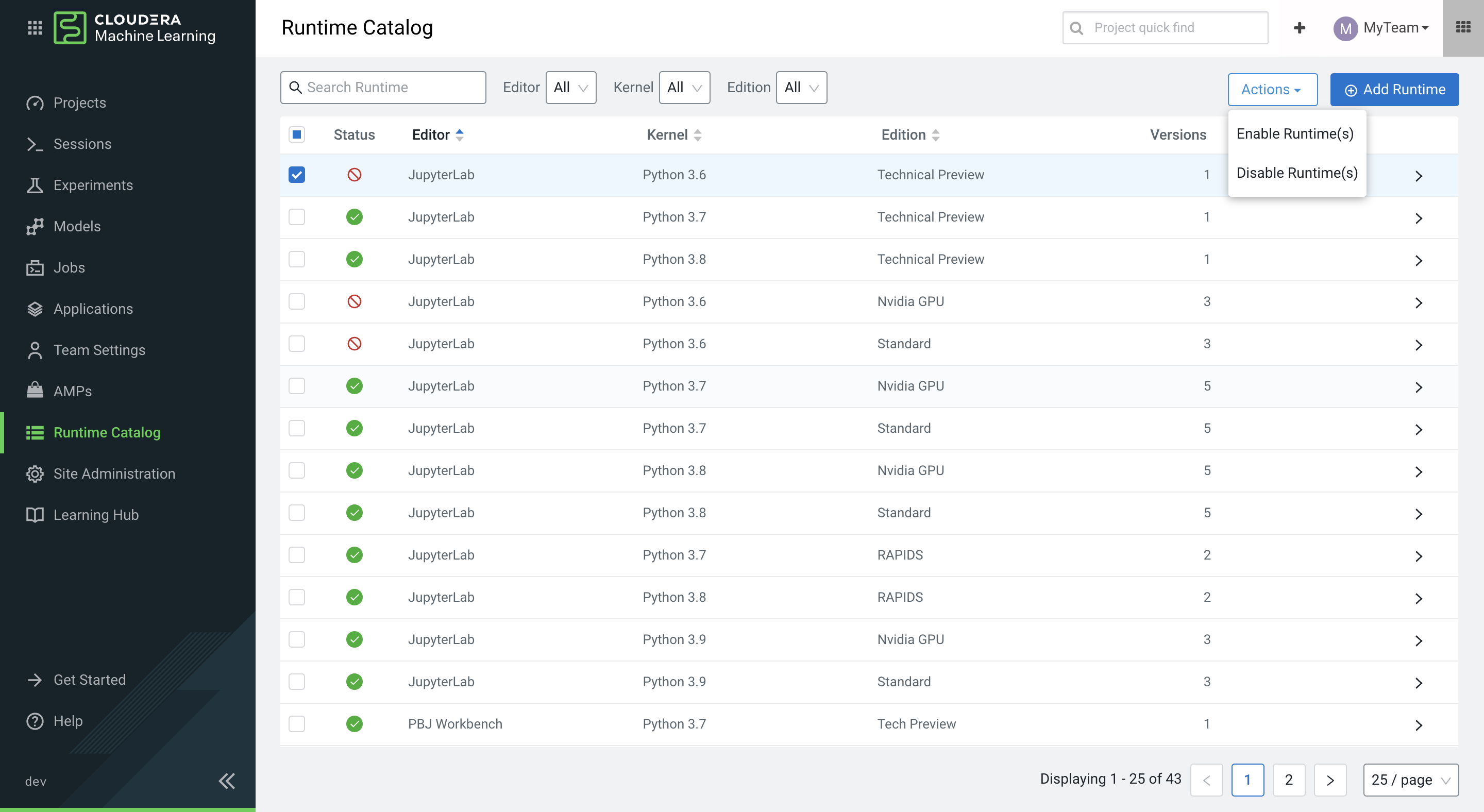Click inside the Search Runtime field
Screen dimensions: 1484x812
383,87
